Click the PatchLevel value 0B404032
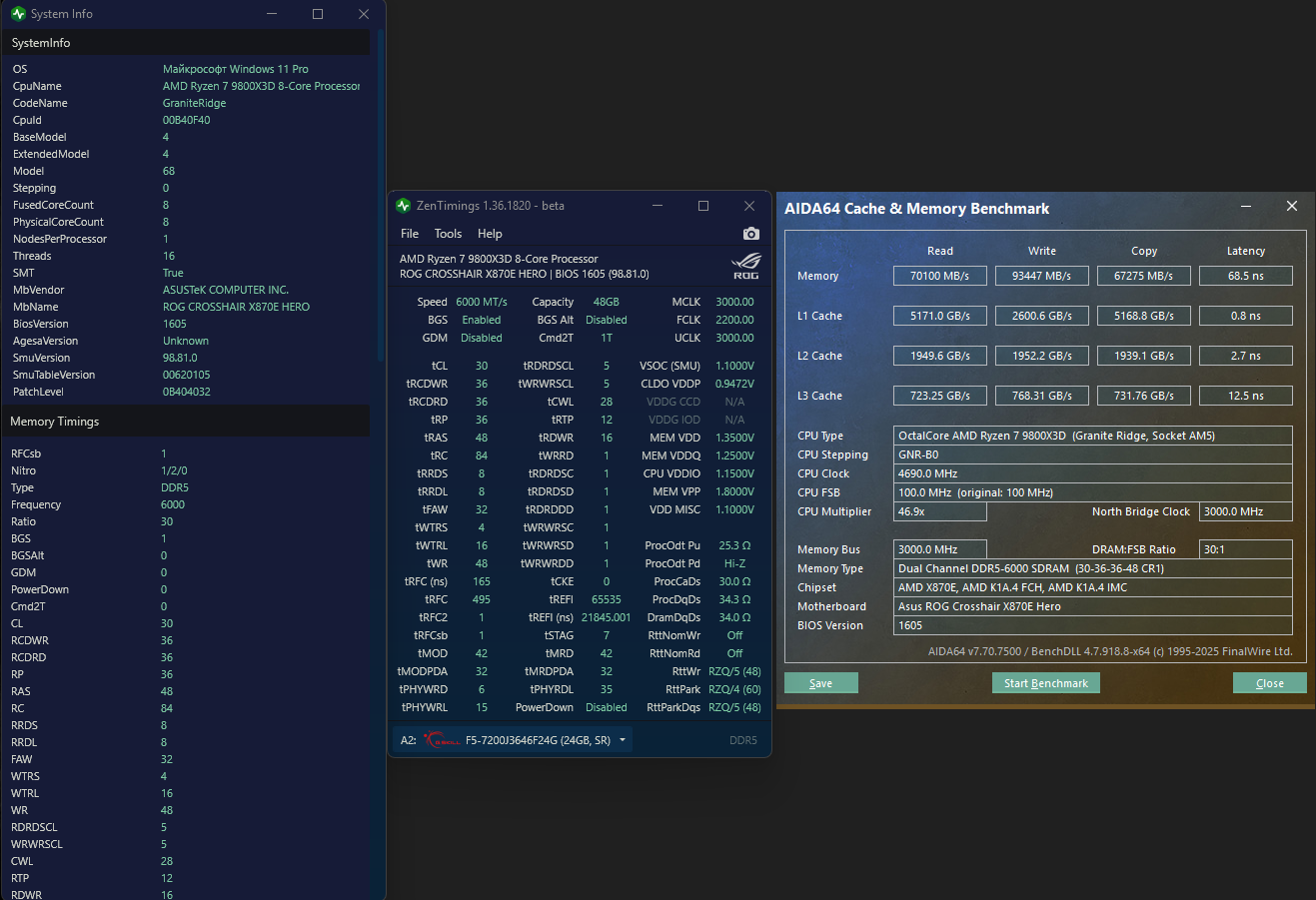1316x900 pixels. (187, 392)
